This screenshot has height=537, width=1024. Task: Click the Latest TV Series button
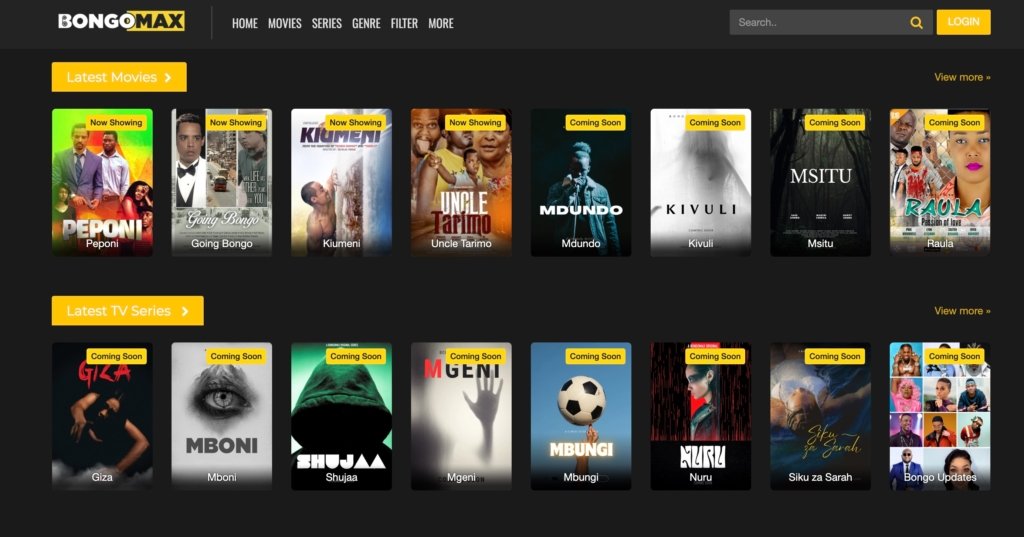(x=127, y=311)
